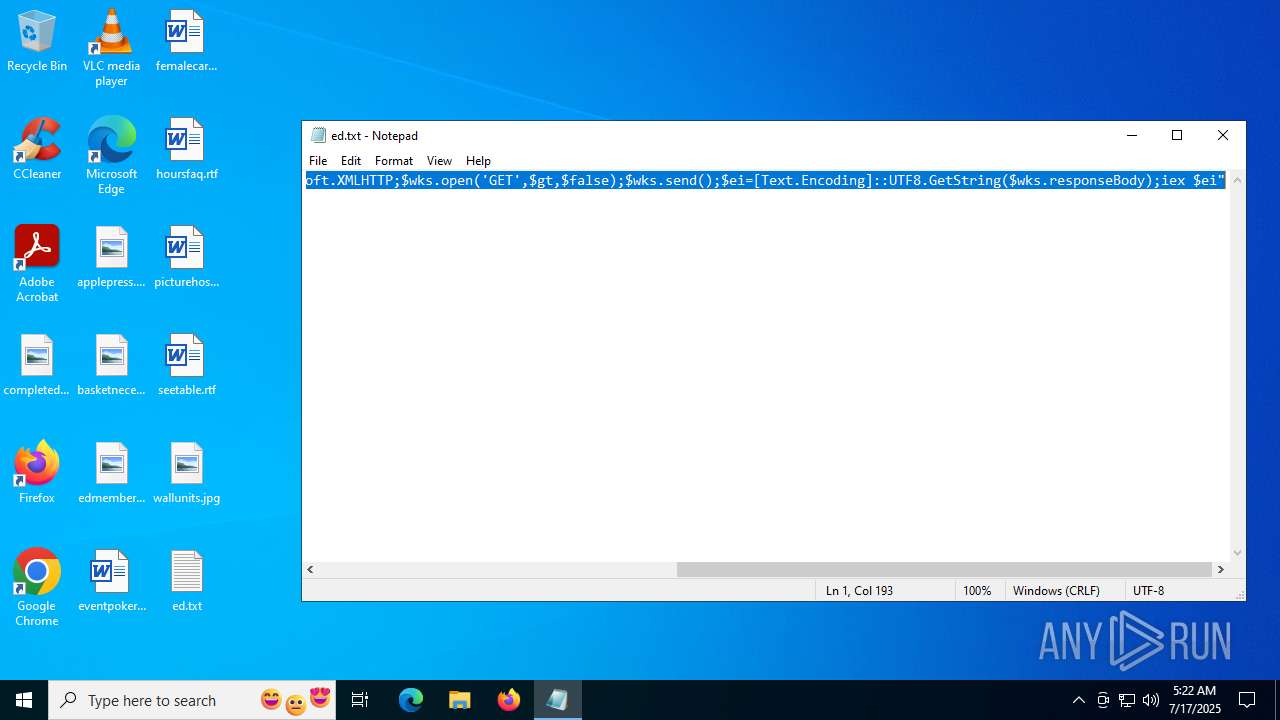Image resolution: width=1280 pixels, height=720 pixels.
Task: Click the '100%' zoom status entry
Action: [977, 591]
